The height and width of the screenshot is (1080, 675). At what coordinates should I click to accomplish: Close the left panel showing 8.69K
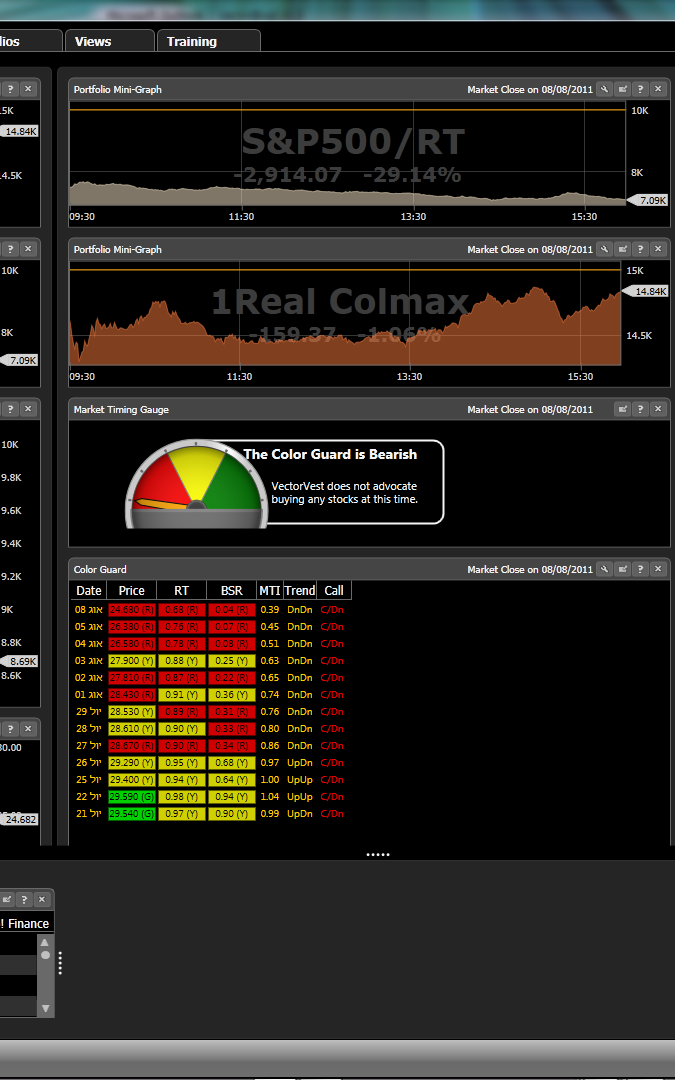(x=28, y=408)
